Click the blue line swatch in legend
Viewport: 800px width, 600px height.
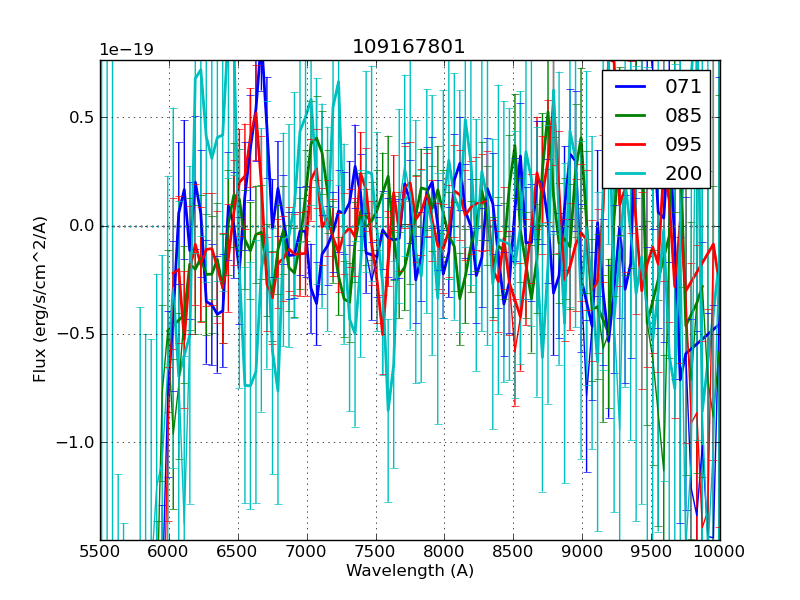point(631,87)
